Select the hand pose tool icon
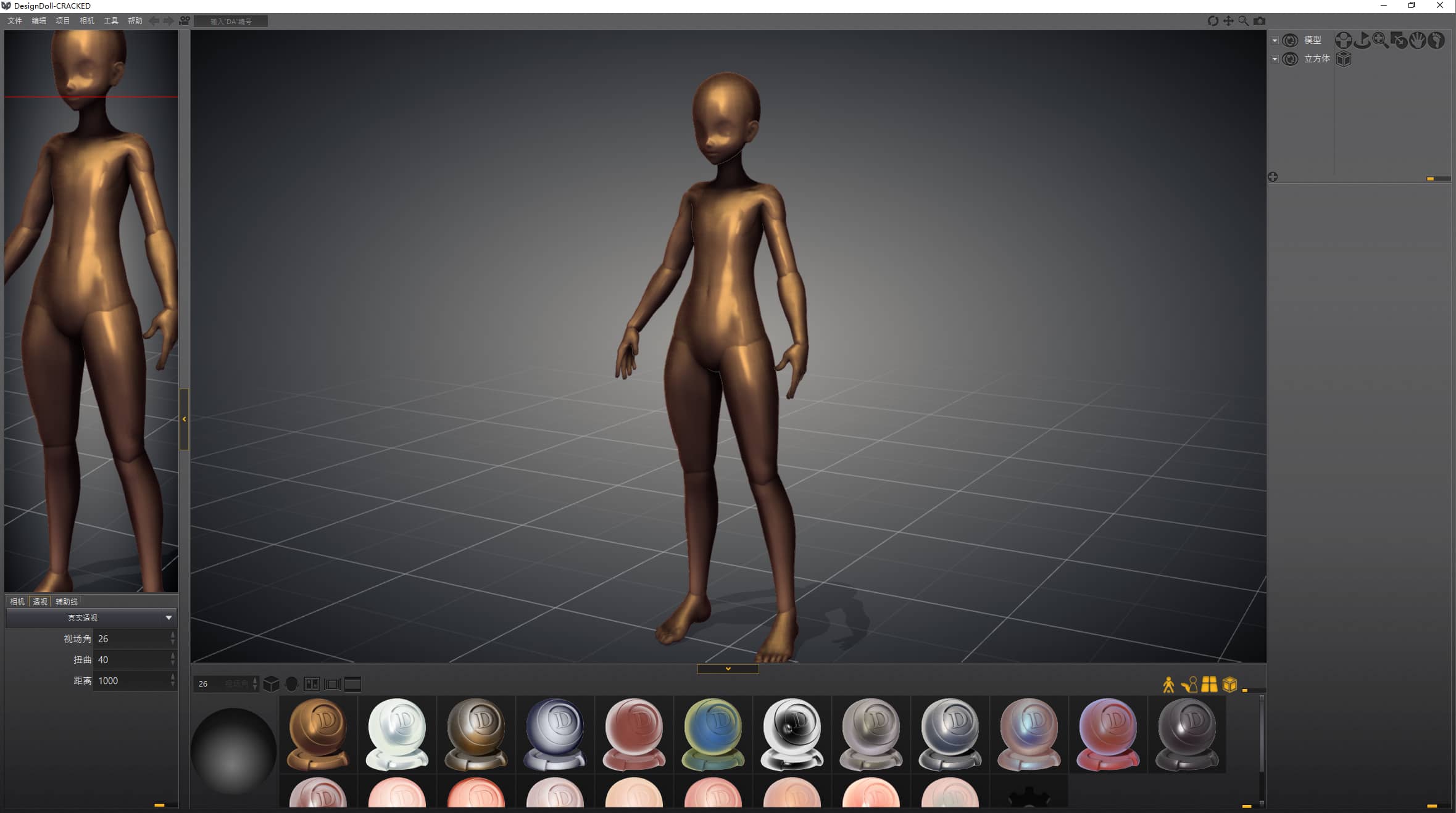Viewport: 1456px width, 813px height. (1418, 41)
